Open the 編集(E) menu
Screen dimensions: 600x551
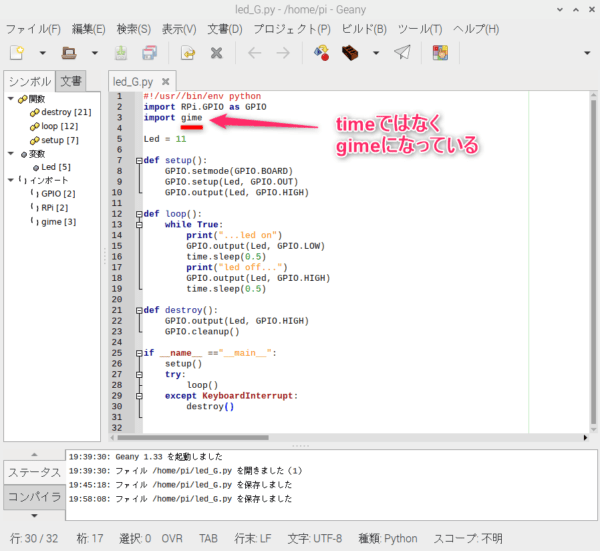point(89,29)
